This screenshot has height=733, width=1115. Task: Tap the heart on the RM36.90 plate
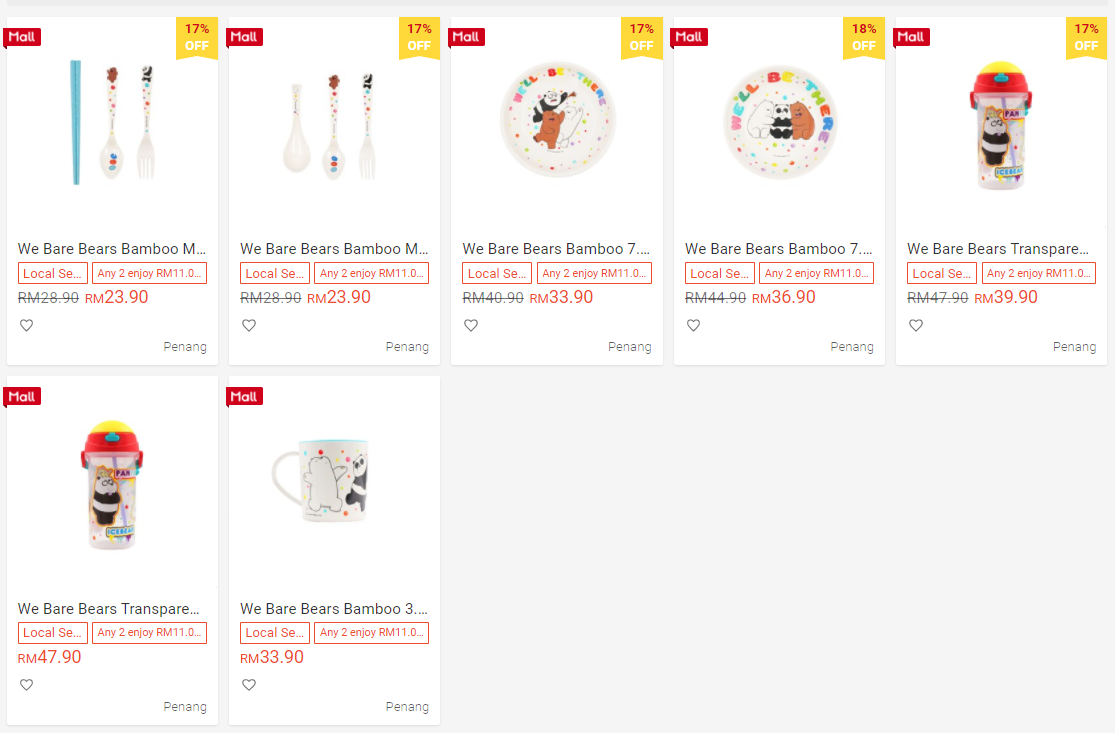[693, 325]
